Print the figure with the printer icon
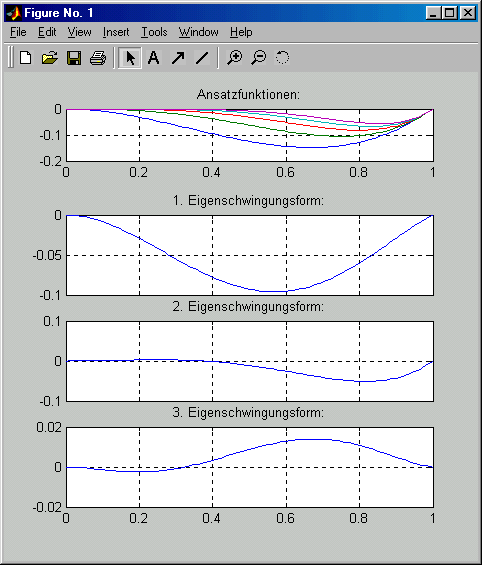The image size is (482, 565). pyautogui.click(x=98, y=58)
